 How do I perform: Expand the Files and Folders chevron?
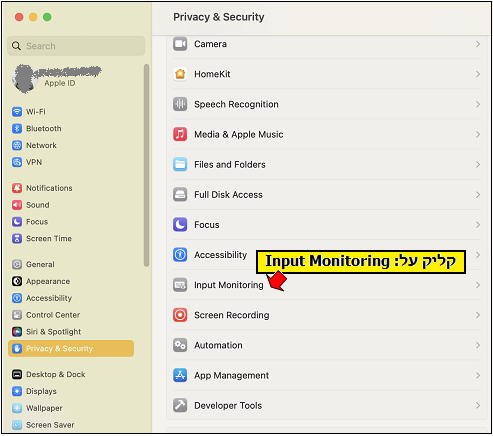[478, 164]
